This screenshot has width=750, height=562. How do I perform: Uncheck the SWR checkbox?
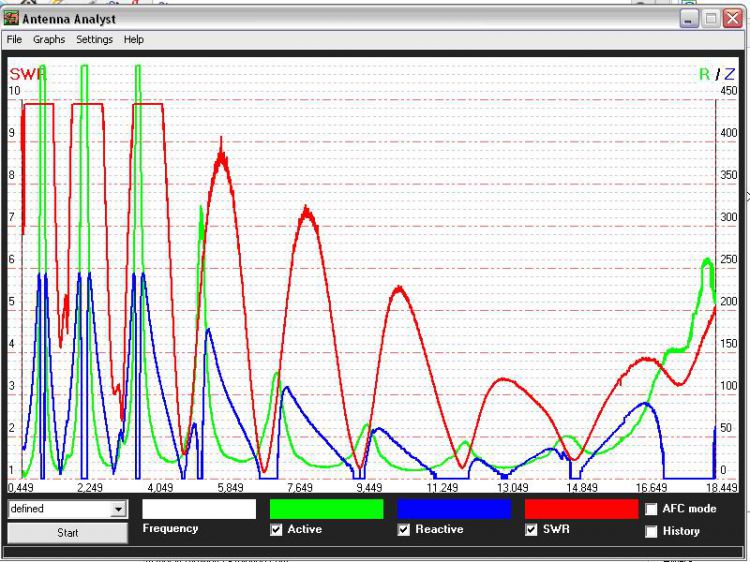[x=531, y=529]
